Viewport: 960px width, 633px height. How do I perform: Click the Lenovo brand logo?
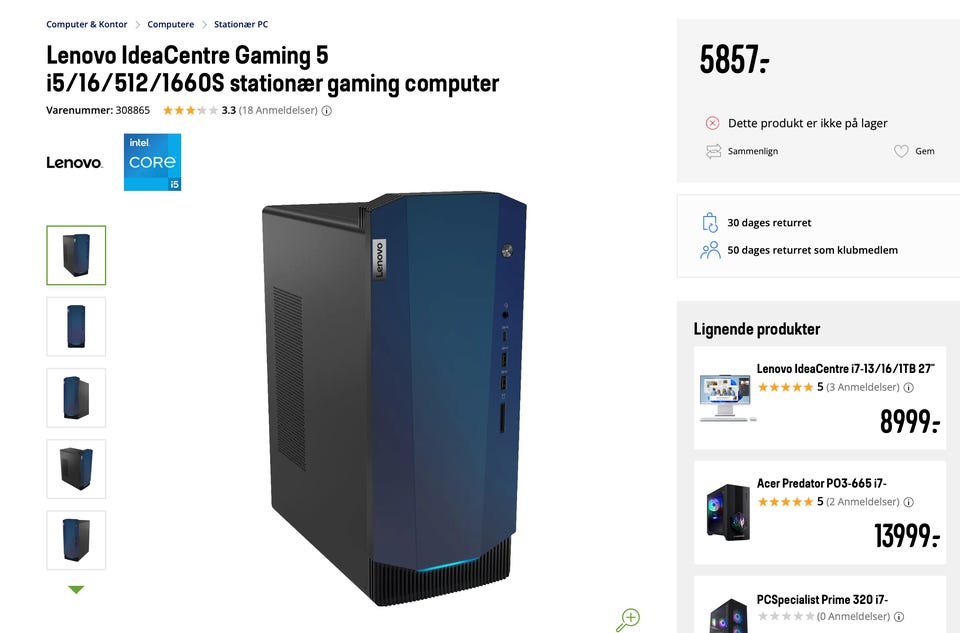pyautogui.click(x=74, y=162)
